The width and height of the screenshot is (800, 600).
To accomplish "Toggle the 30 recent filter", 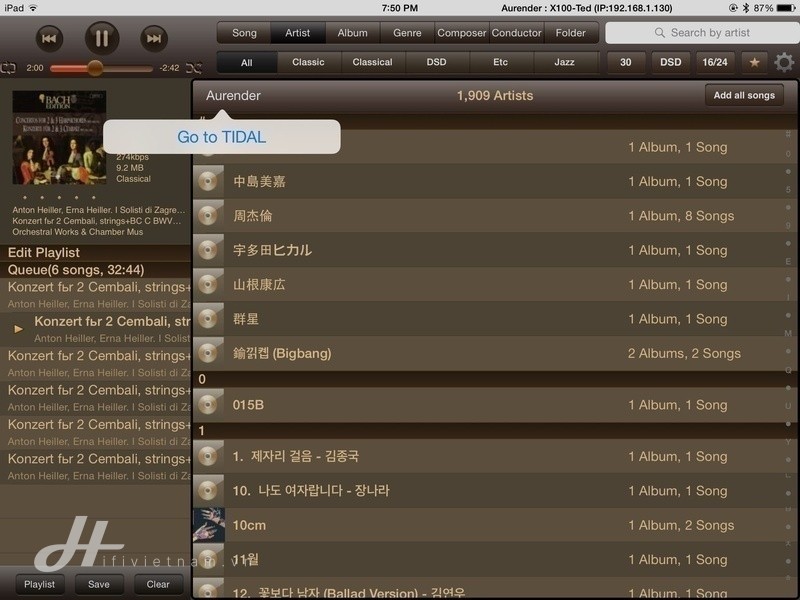I will coord(626,62).
